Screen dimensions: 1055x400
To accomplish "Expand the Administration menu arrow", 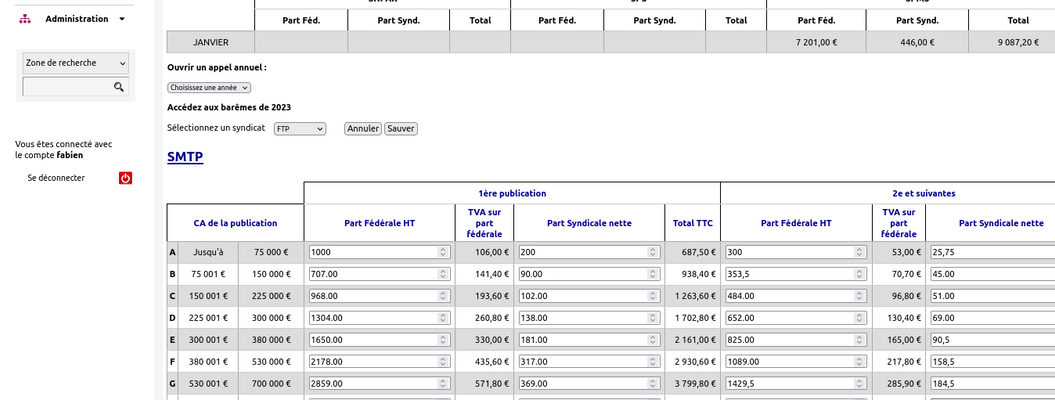I will pyautogui.click(x=122, y=19).
